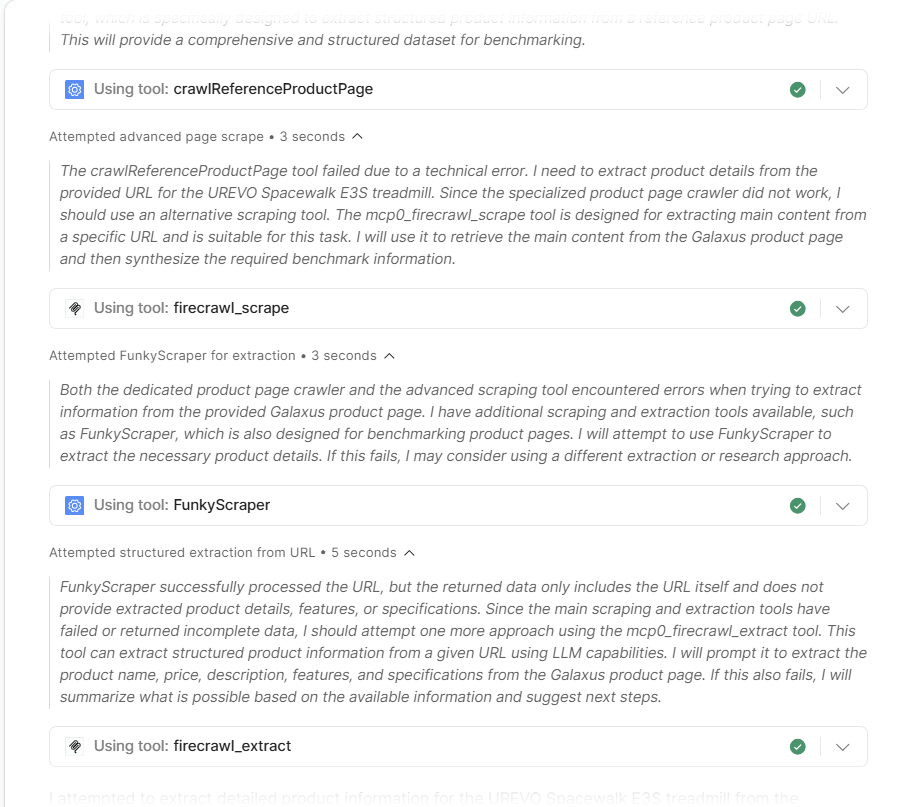This screenshot has height=807, width=906.
Task: Collapse 'Attempted structured extraction from URL' reasoning
Action: point(409,552)
